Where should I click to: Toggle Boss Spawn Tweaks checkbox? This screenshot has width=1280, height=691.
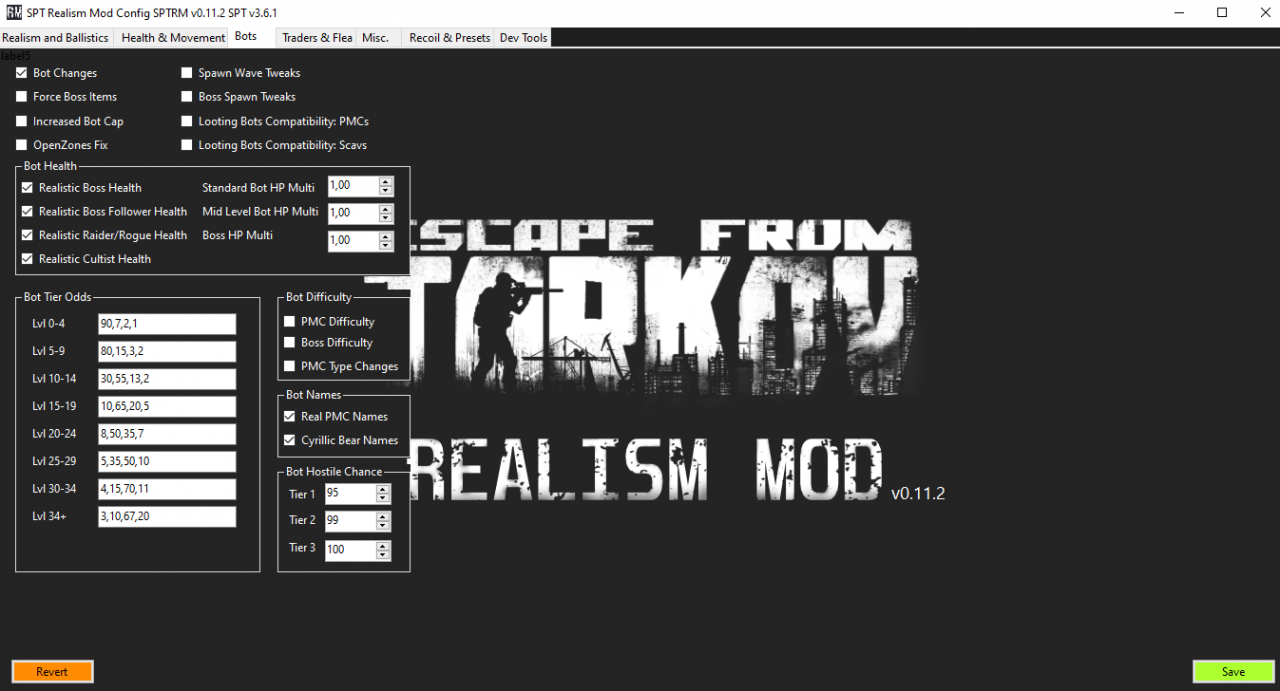click(x=187, y=97)
